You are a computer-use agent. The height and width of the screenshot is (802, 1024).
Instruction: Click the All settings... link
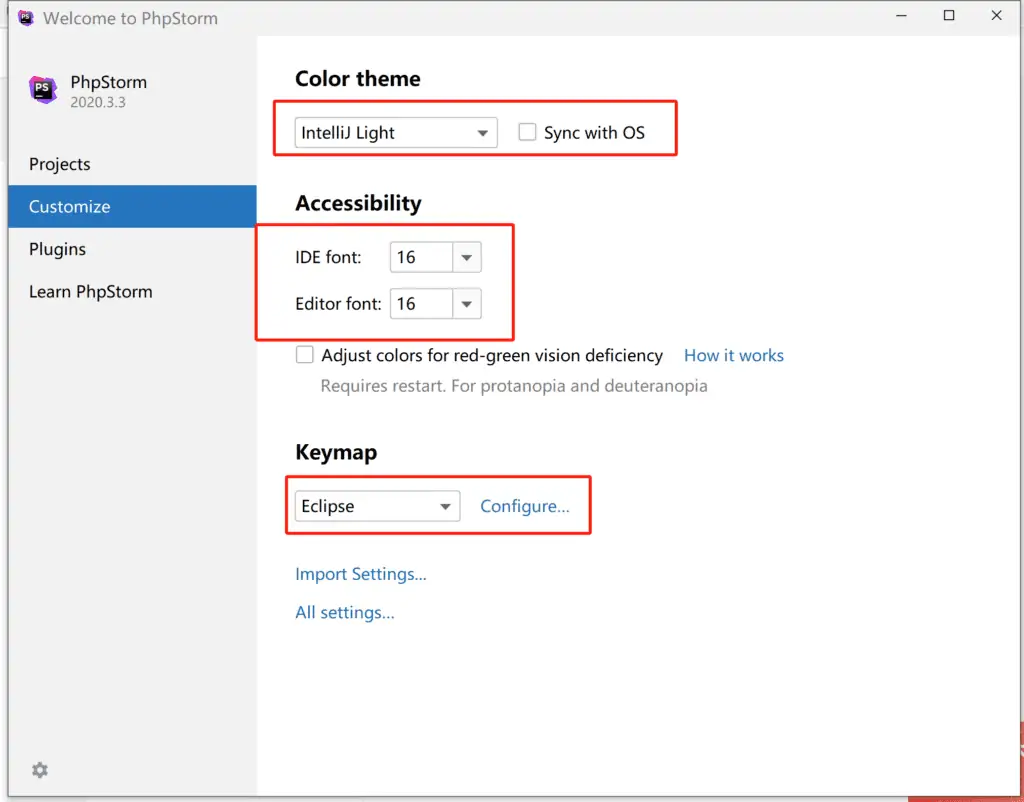point(345,612)
